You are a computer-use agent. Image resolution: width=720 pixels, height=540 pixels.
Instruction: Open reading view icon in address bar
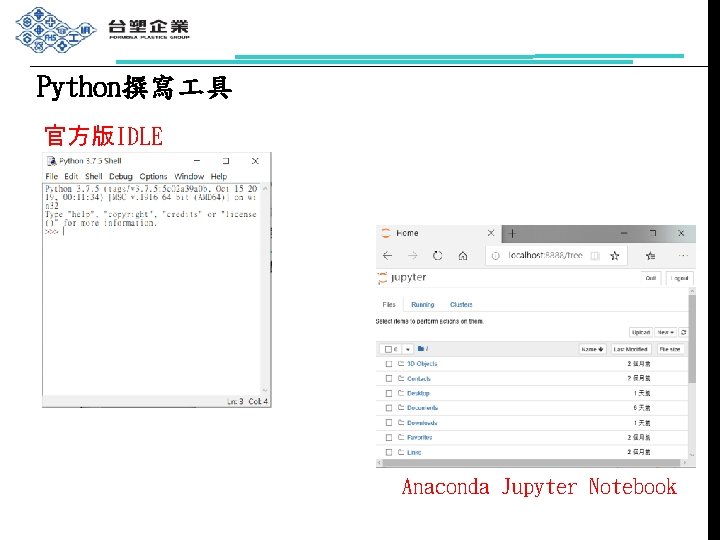pos(595,256)
